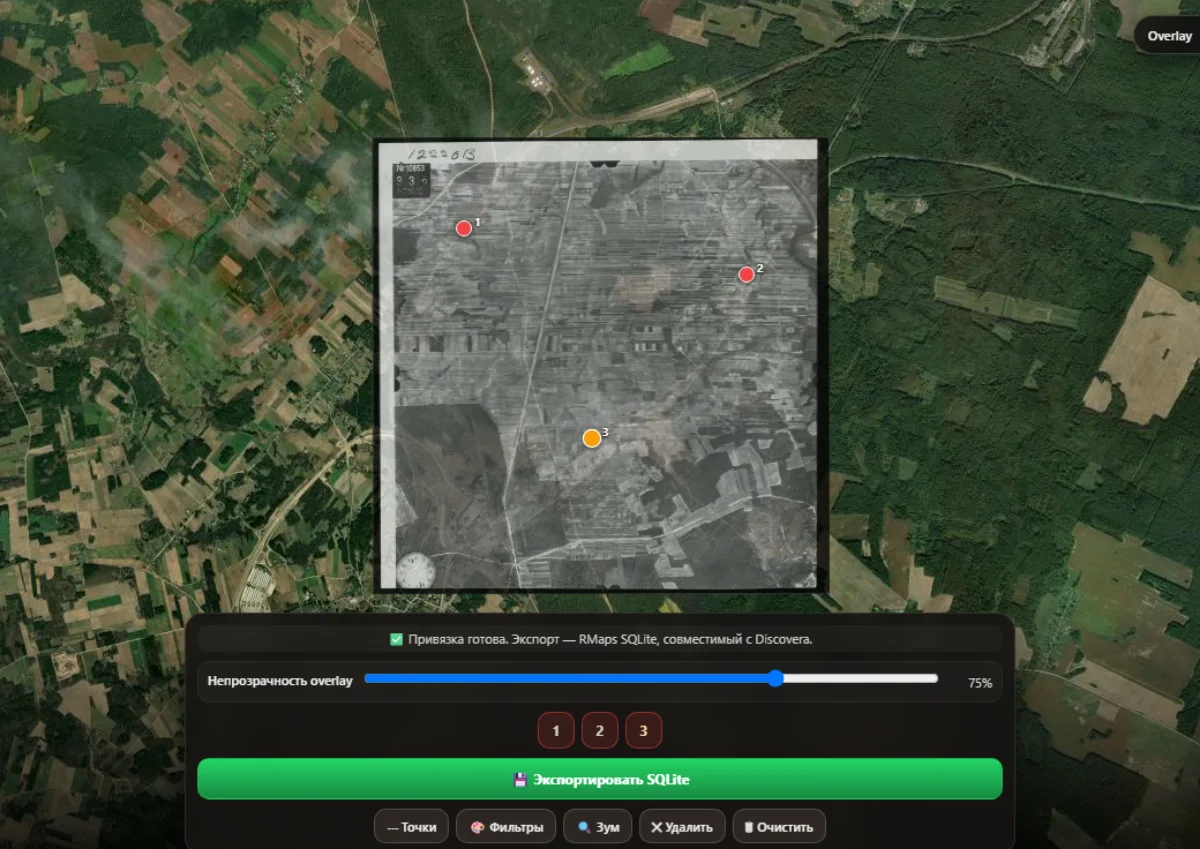Click point button 3 below slider
1200x849 pixels.
coord(644,731)
